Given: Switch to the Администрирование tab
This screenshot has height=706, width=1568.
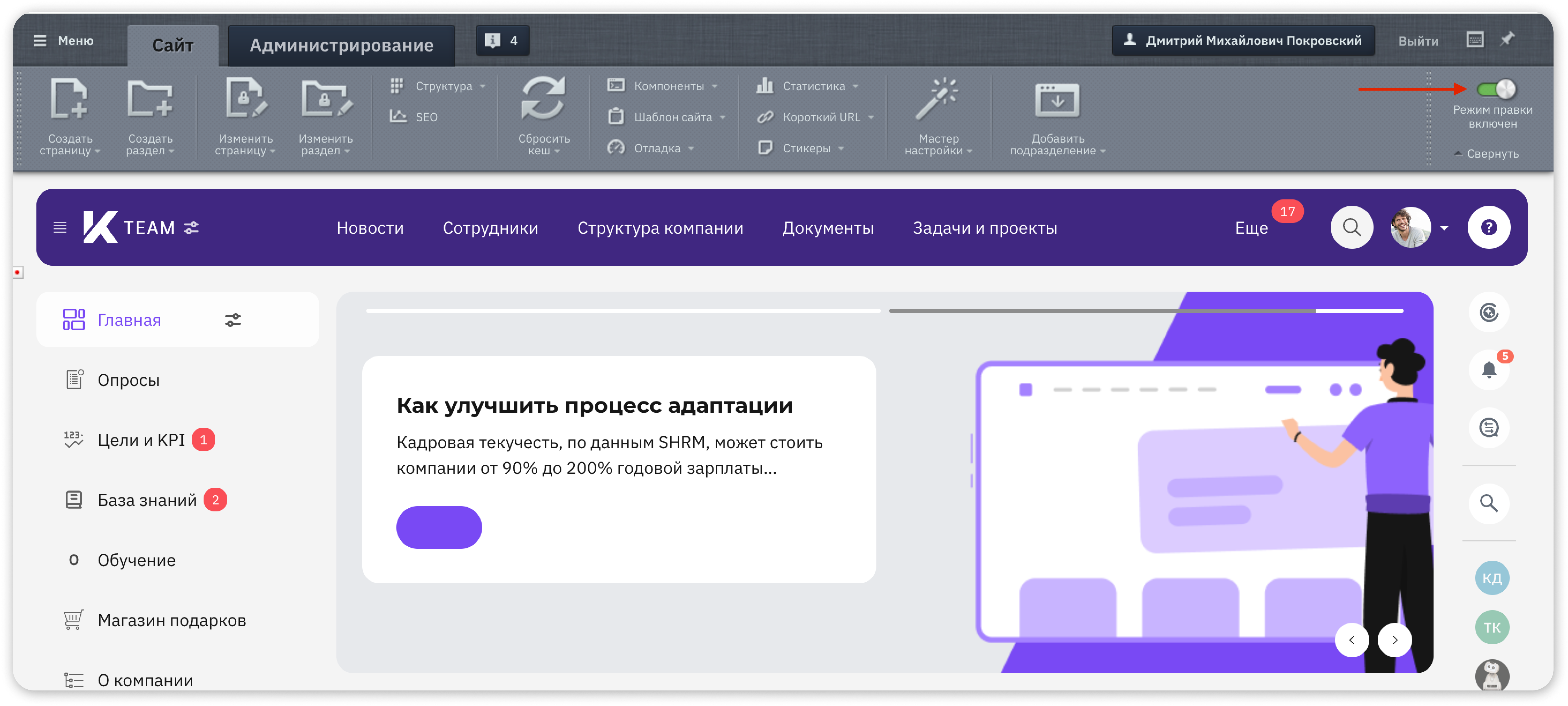Looking at the screenshot, I should (x=342, y=45).
